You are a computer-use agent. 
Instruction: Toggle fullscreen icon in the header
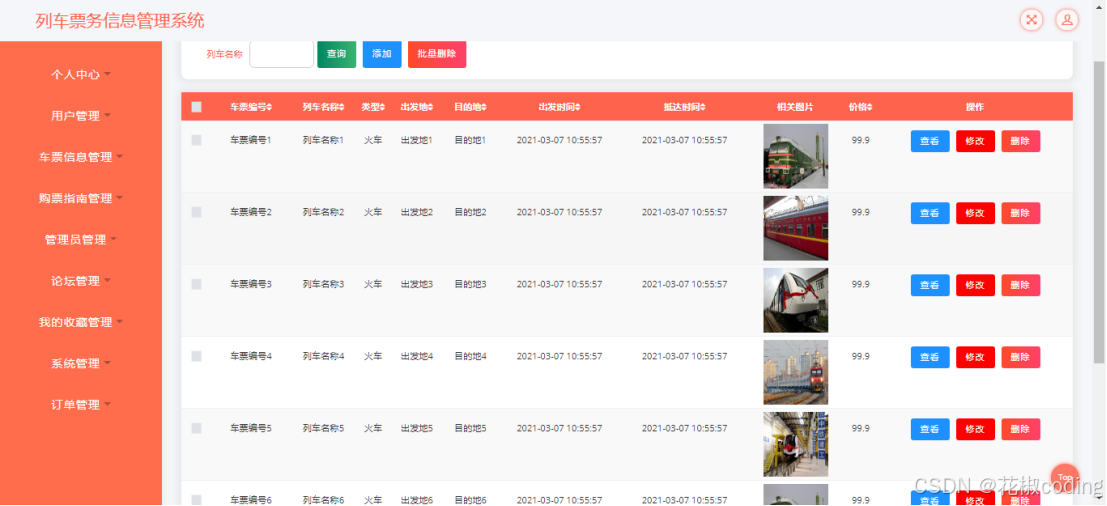pos(1031,20)
